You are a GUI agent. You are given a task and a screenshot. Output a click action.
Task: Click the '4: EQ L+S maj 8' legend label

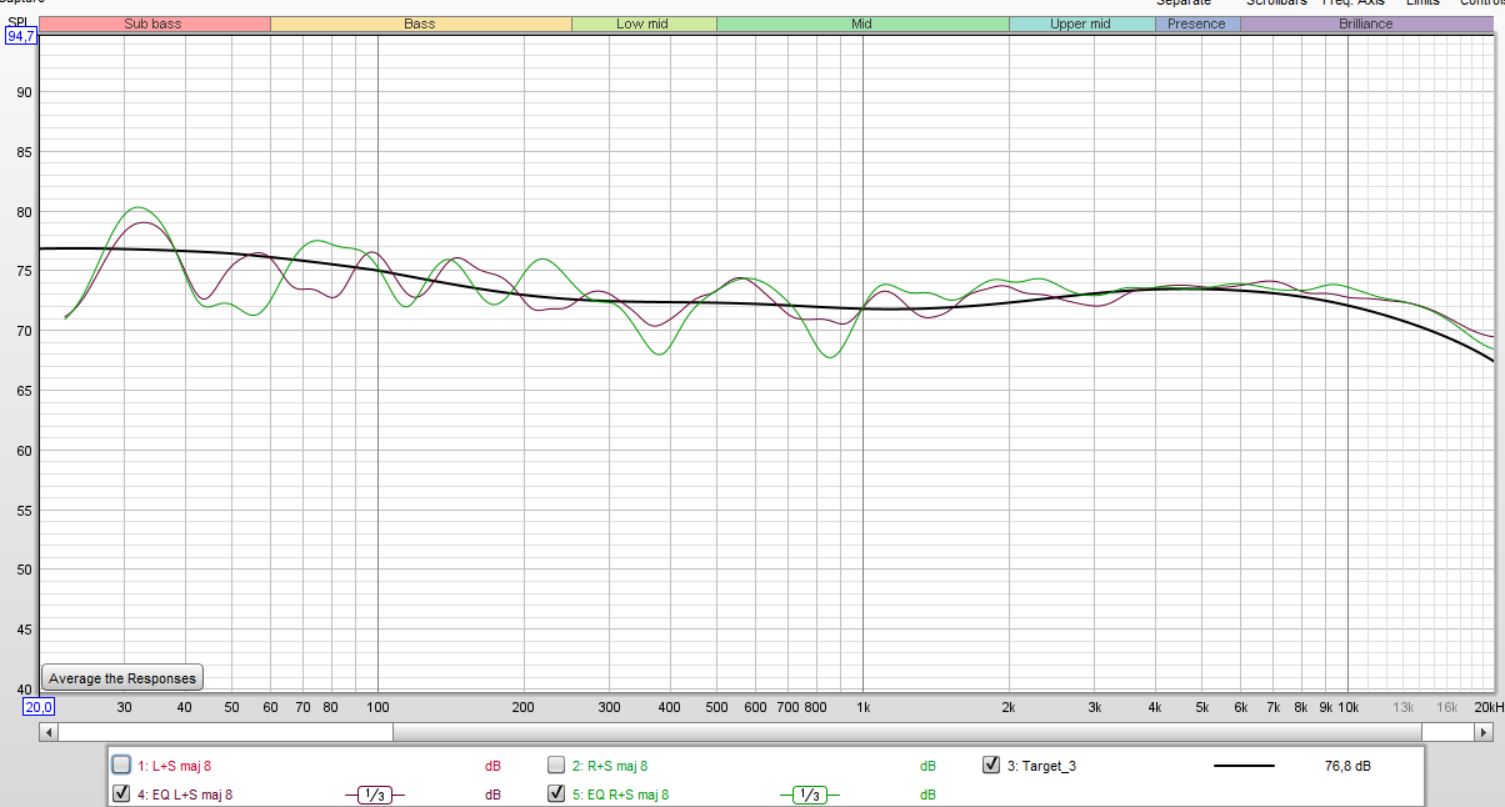pyautogui.click(x=186, y=796)
